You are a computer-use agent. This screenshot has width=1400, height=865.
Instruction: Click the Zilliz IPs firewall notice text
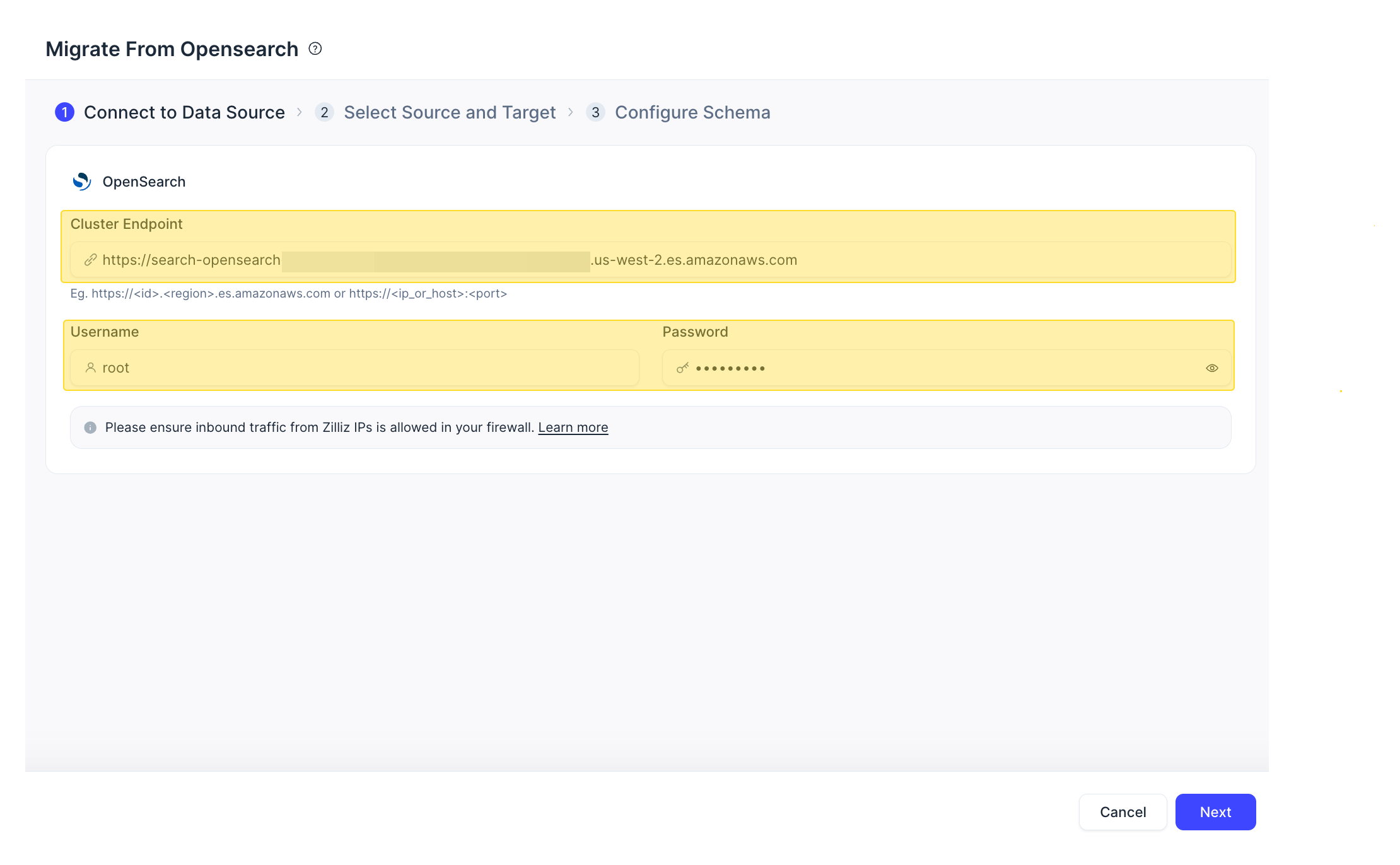coord(320,427)
